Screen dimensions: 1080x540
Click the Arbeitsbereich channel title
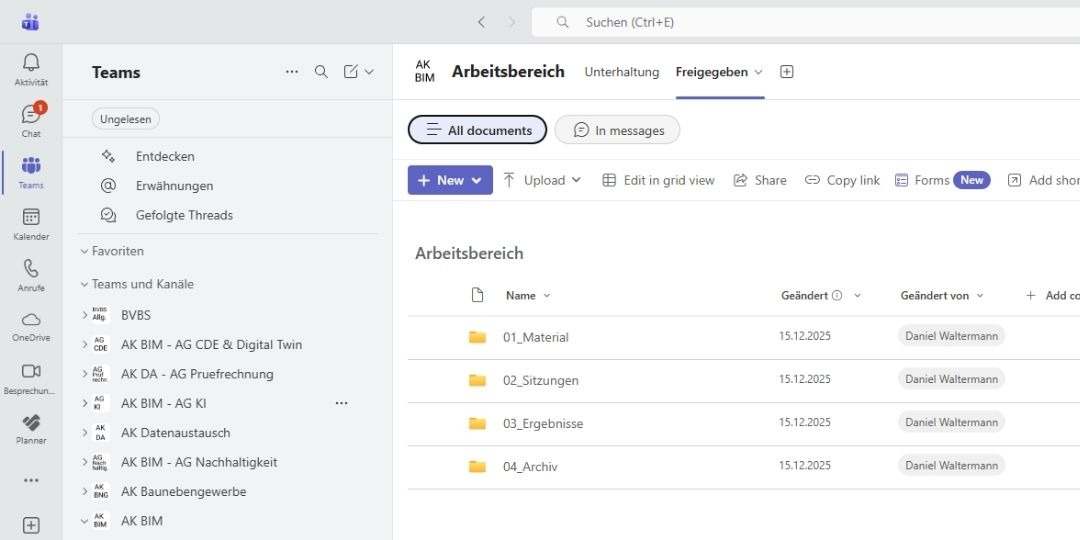[508, 72]
